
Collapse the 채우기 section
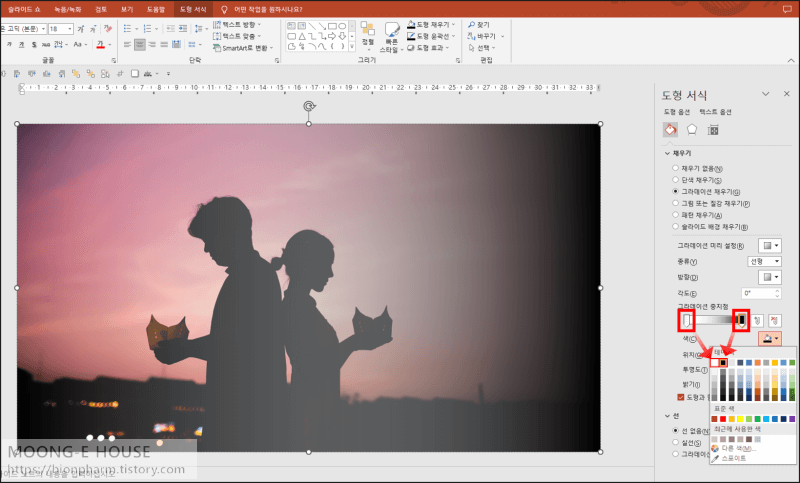(667, 153)
